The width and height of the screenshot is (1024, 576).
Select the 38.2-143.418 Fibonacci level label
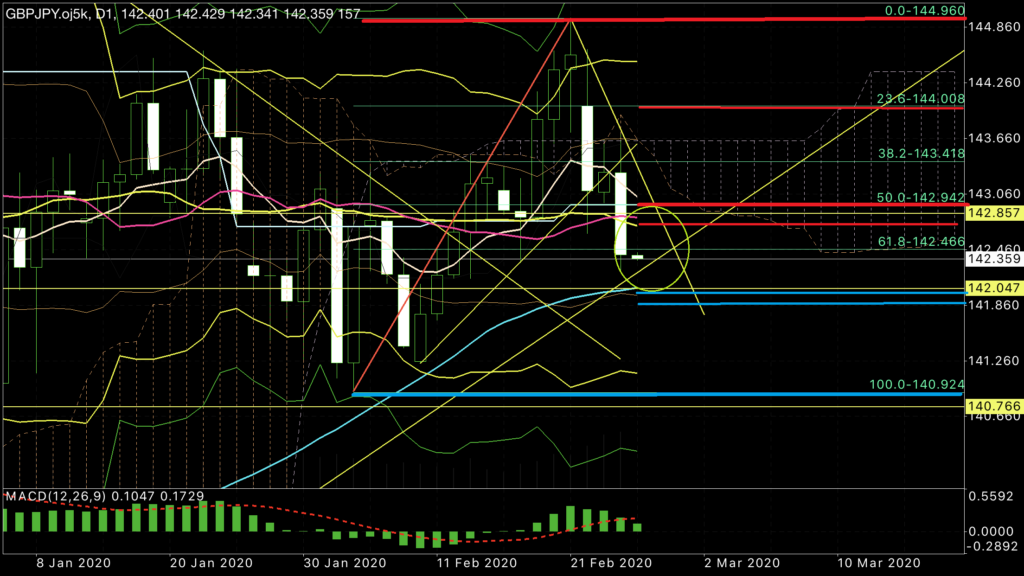[x=921, y=153]
